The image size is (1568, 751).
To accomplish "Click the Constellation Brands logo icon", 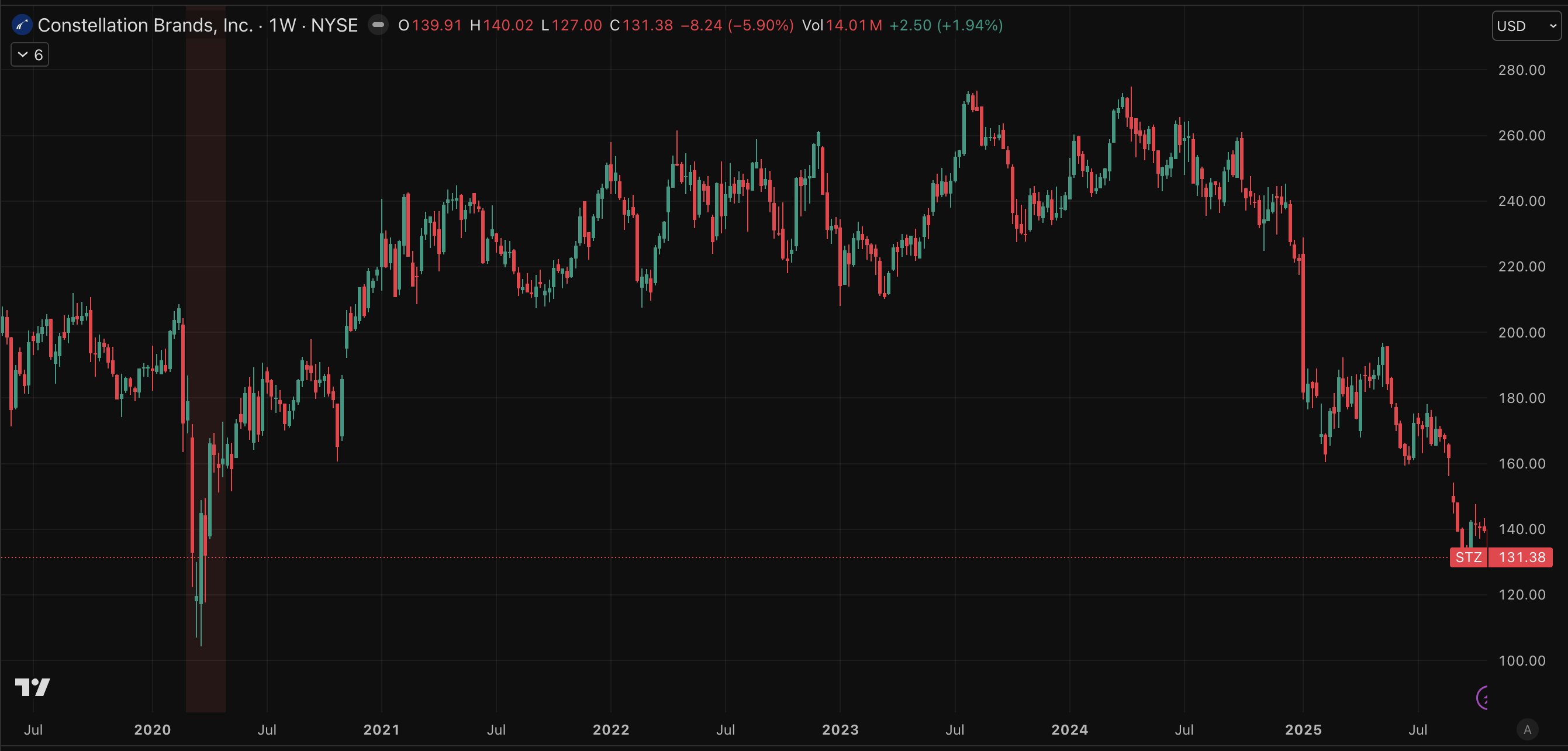I will tap(22, 25).
